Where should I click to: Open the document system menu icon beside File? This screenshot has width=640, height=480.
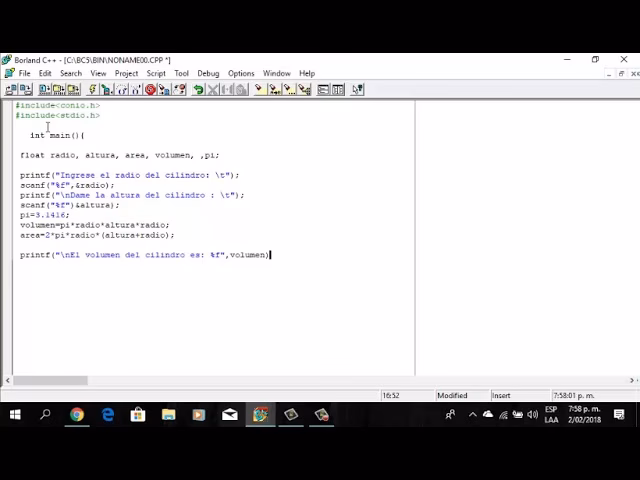(9, 73)
